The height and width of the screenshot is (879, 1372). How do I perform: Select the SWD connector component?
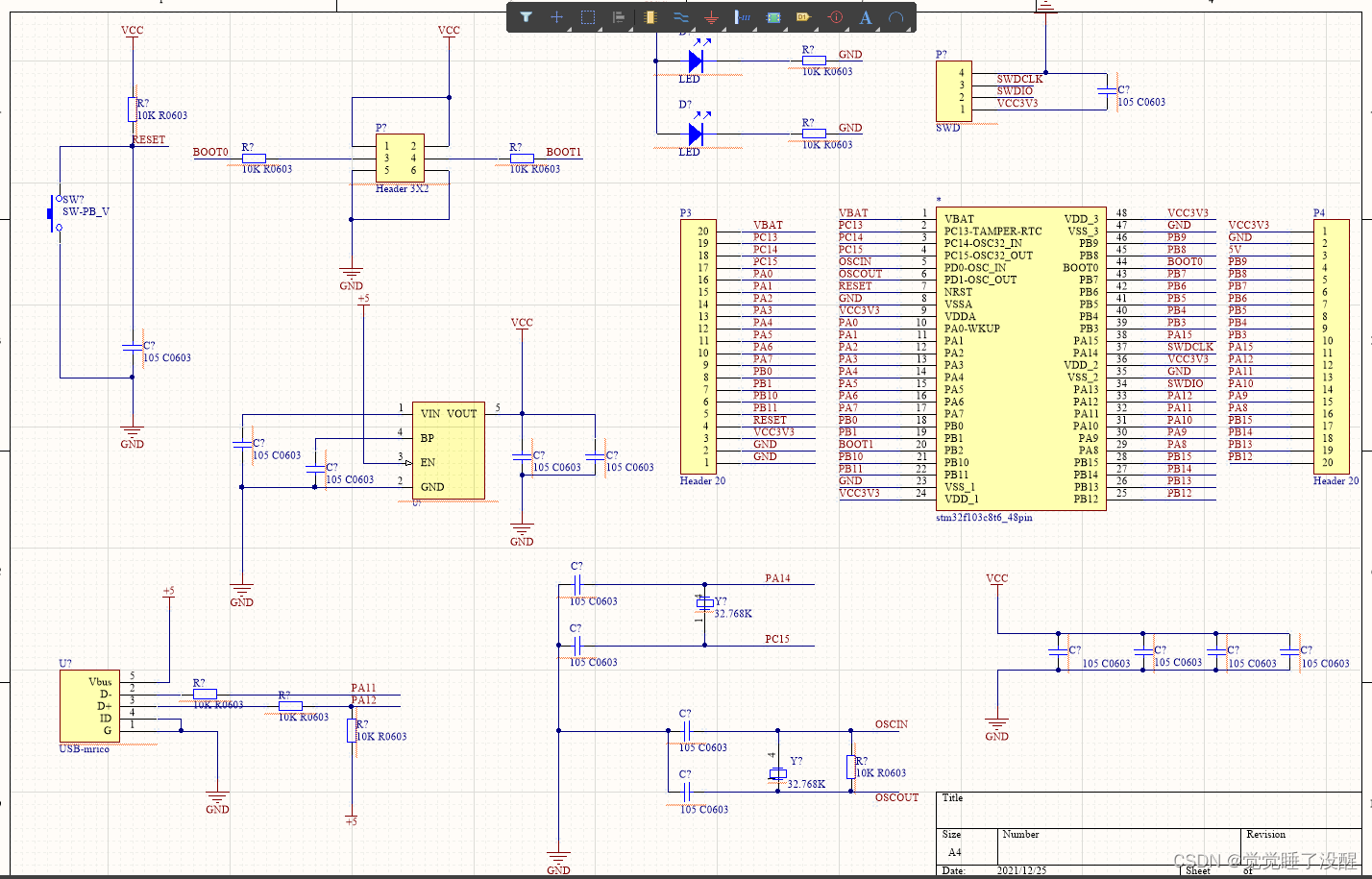(953, 91)
